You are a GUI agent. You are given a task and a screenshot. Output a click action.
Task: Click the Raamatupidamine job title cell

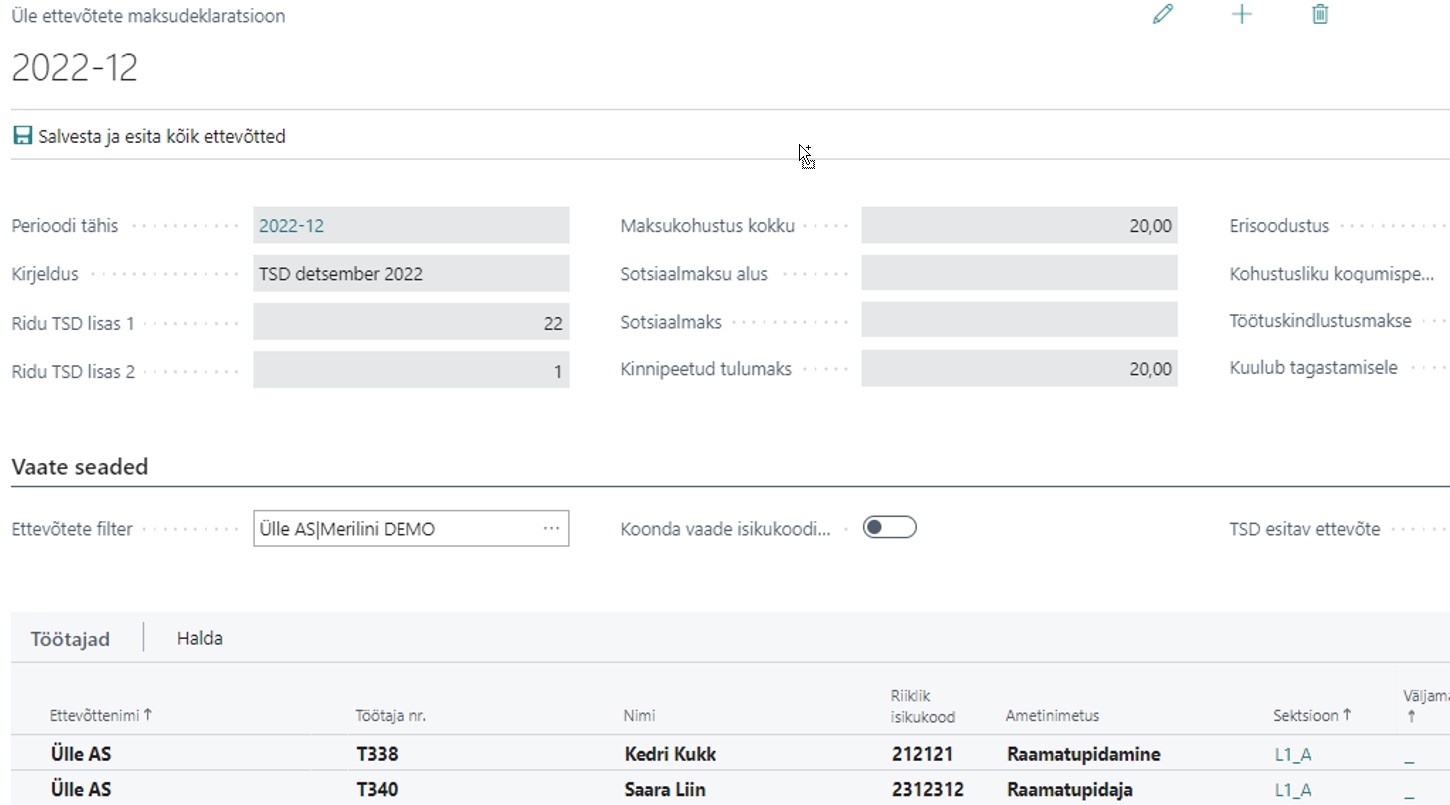coord(1084,754)
